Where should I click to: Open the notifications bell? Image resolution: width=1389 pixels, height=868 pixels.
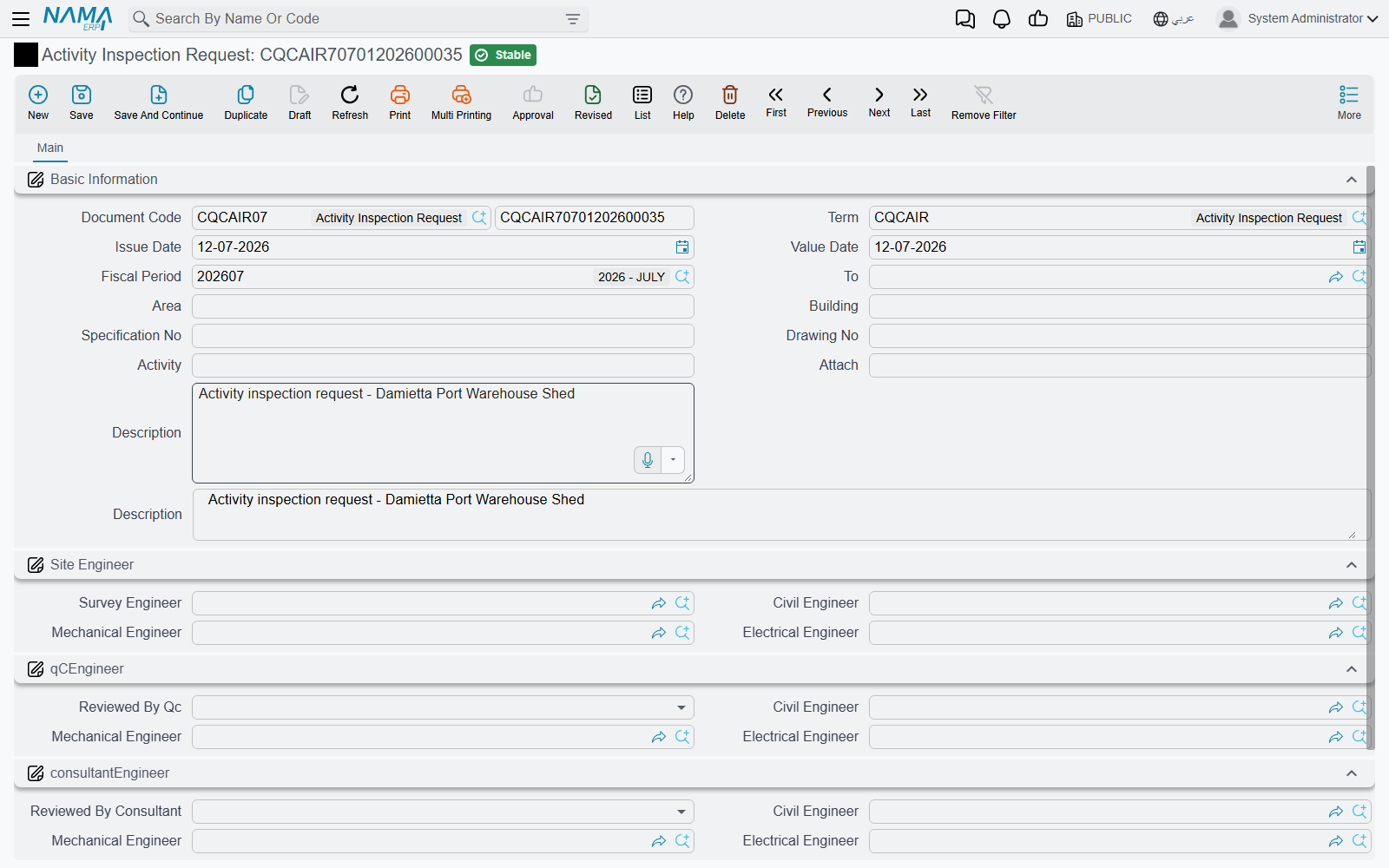click(1001, 18)
